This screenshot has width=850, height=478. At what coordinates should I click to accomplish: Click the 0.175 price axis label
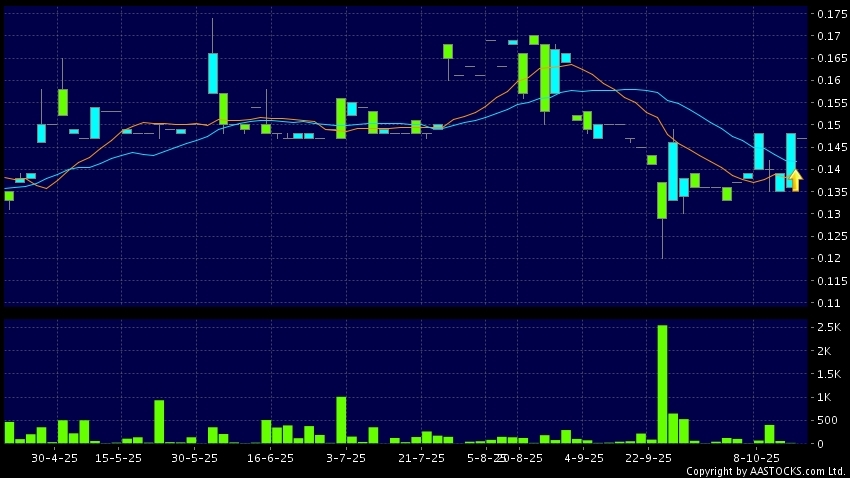pos(832,15)
